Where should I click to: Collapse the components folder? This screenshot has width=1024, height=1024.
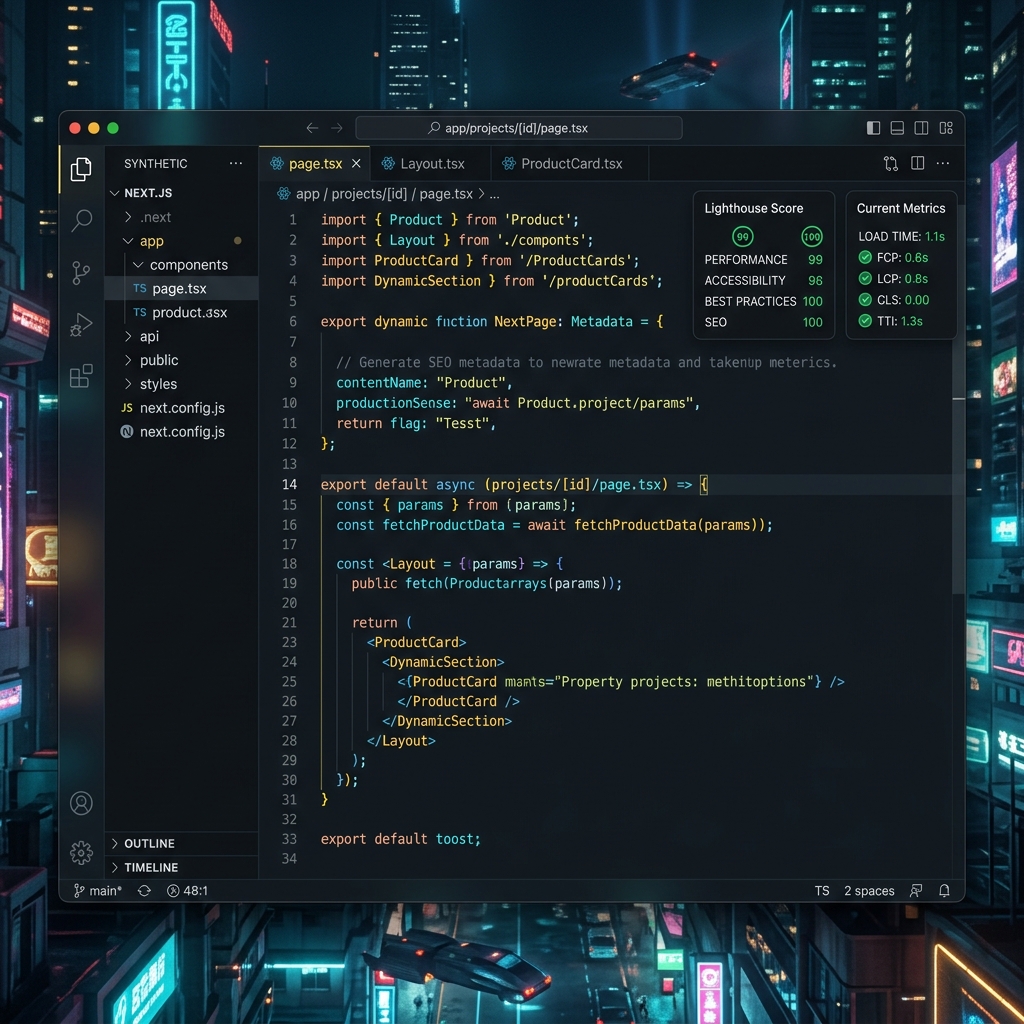tap(138, 264)
